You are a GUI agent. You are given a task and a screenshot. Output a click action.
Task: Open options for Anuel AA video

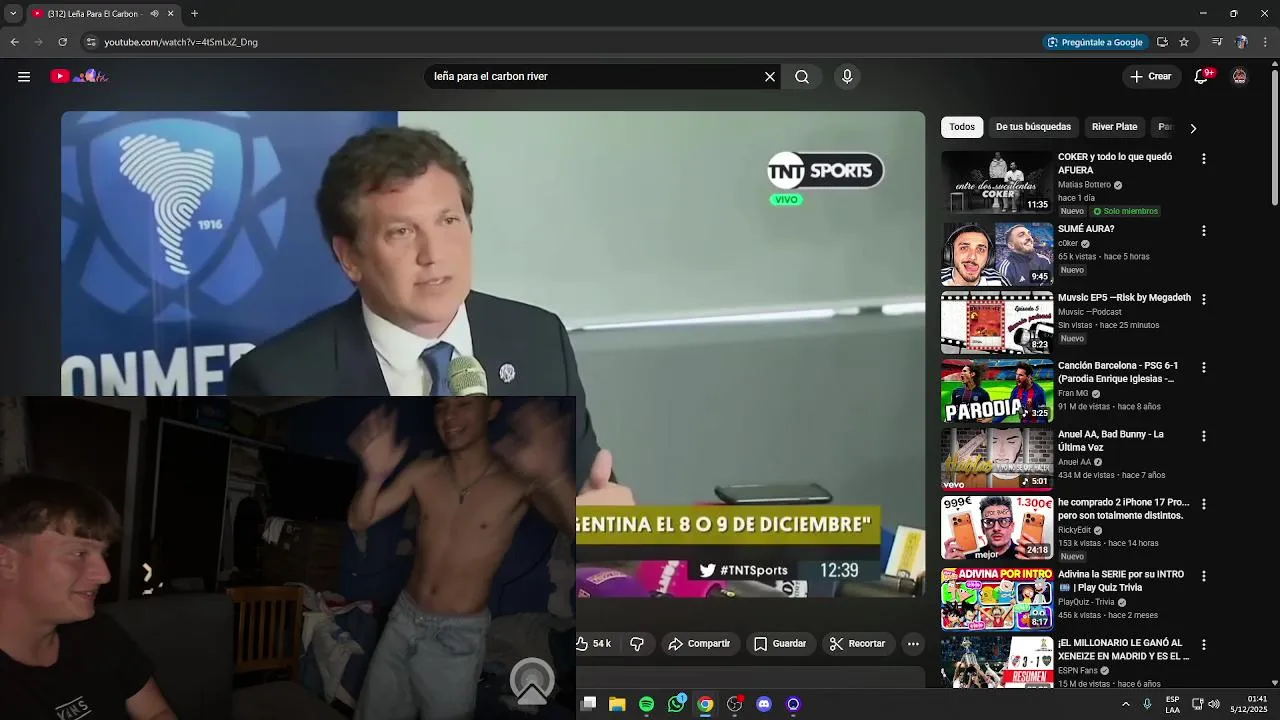1203,436
